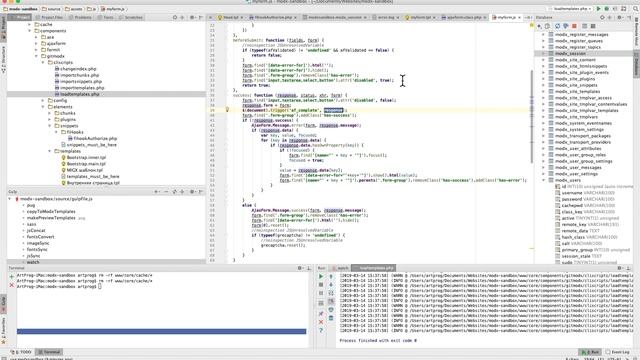The height and width of the screenshot is (360, 640).
Task: Open the Problems view tab
Action: [80, 18]
